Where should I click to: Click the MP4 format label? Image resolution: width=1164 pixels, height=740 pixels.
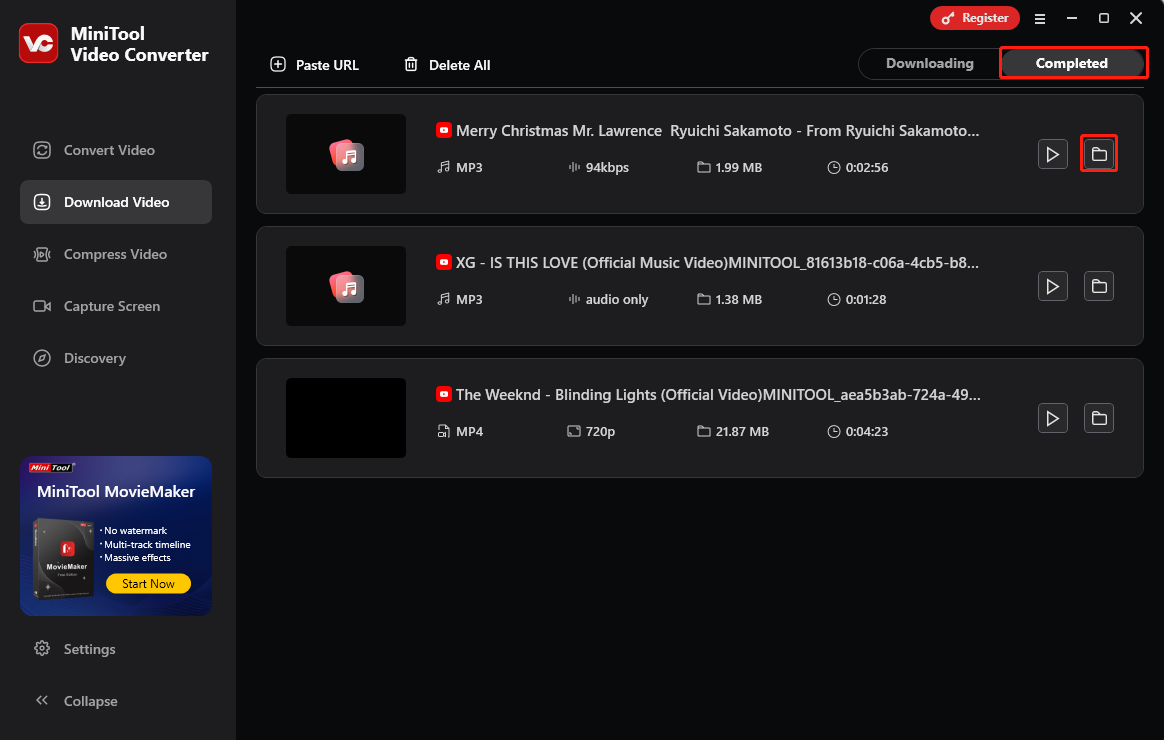coord(469,432)
